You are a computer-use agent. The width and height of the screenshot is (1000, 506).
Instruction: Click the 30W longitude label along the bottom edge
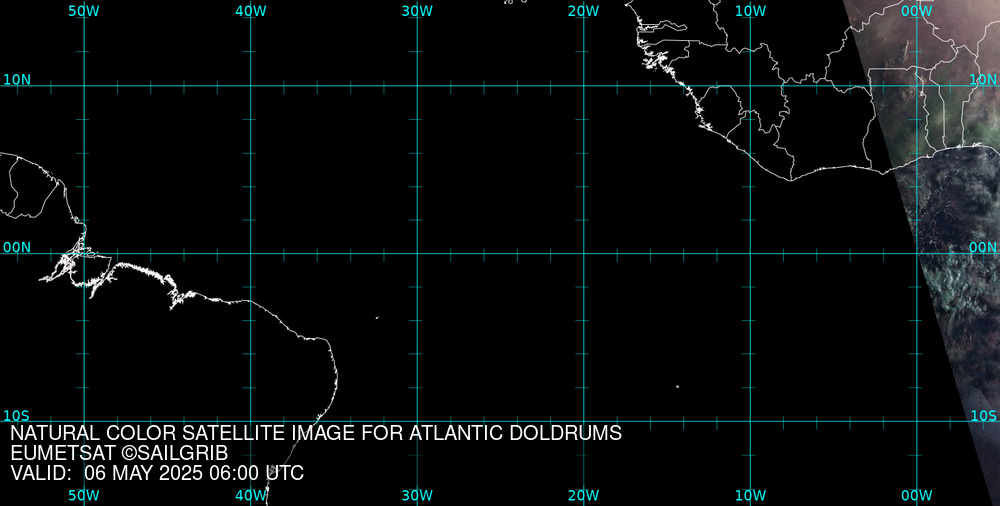click(x=417, y=496)
